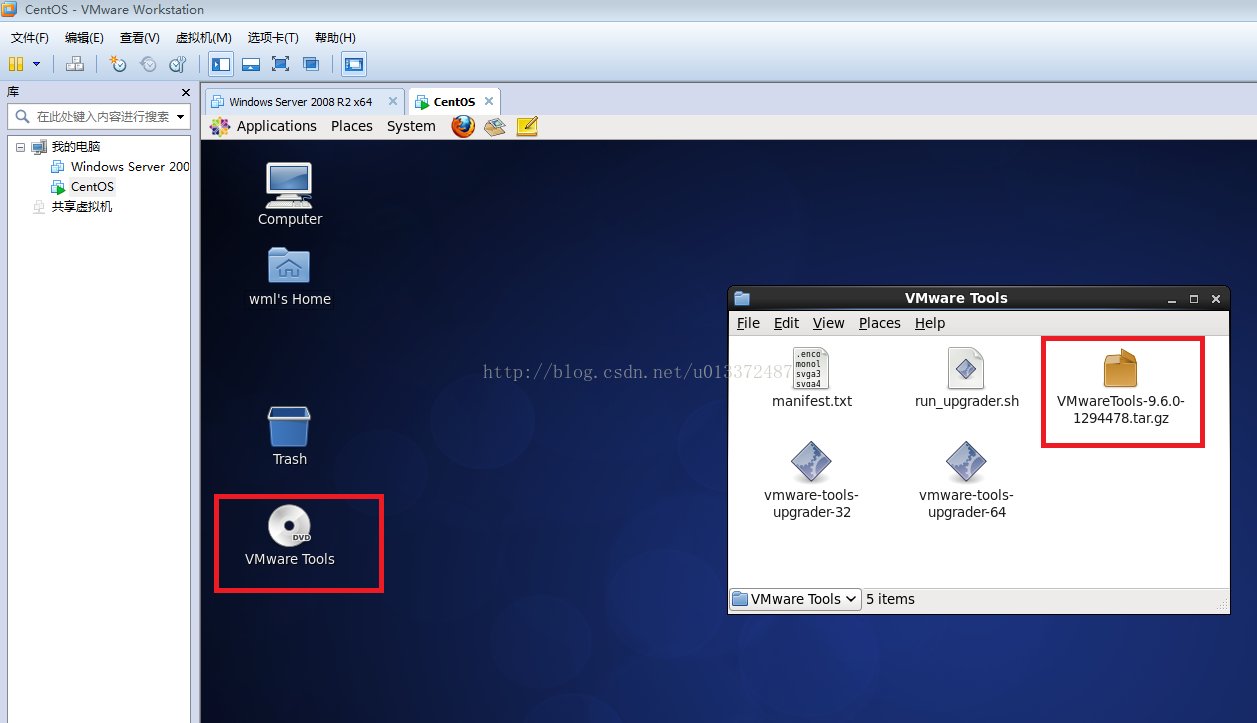Open Places menu in VMware Tools window

click(880, 323)
